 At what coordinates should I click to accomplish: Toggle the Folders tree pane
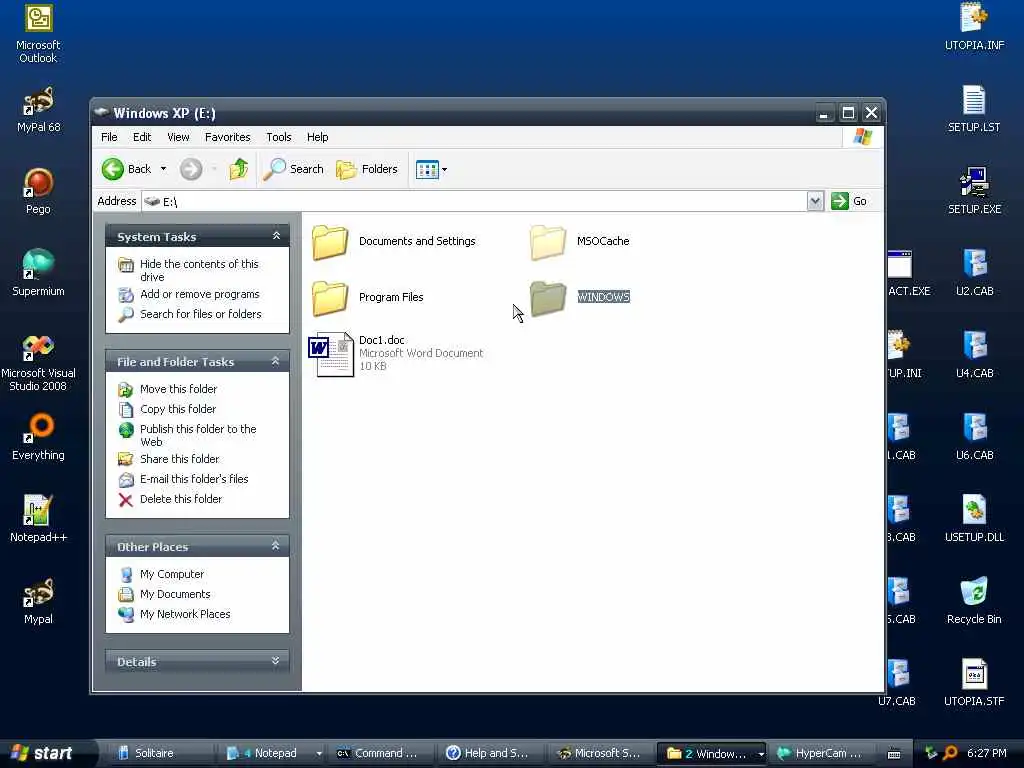pos(366,169)
